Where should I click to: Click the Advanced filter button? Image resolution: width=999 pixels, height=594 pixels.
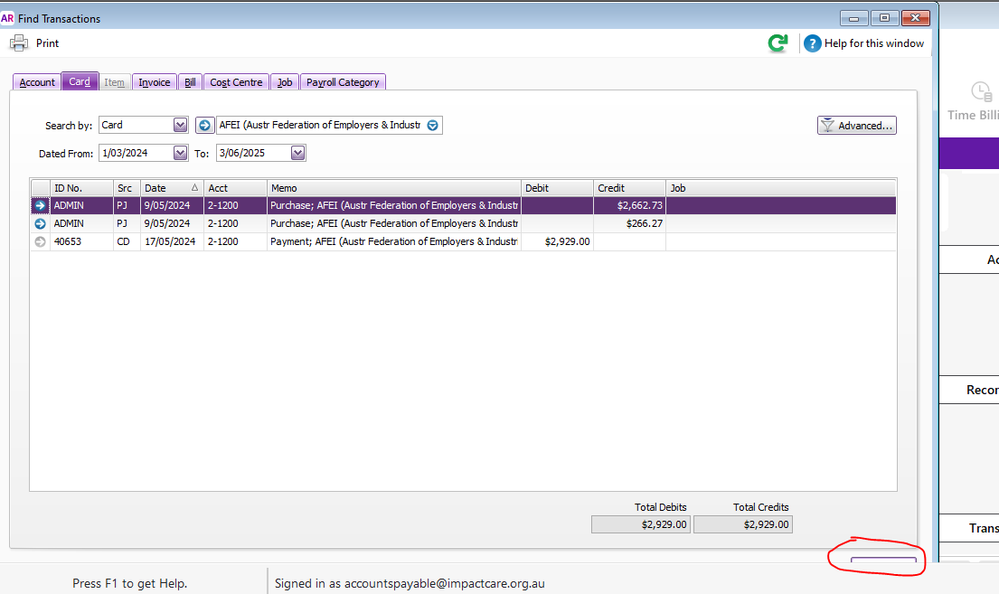[856, 125]
